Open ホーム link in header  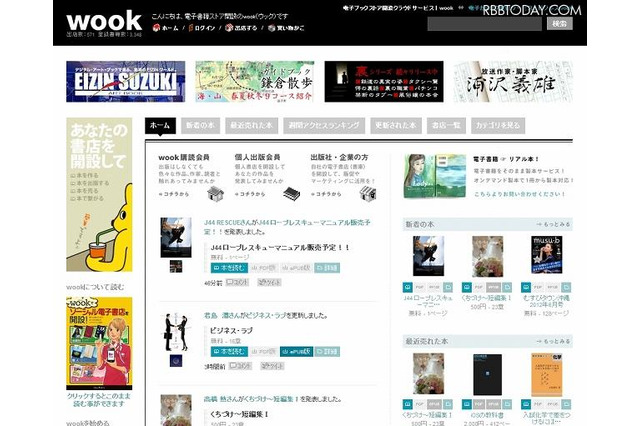pos(165,28)
